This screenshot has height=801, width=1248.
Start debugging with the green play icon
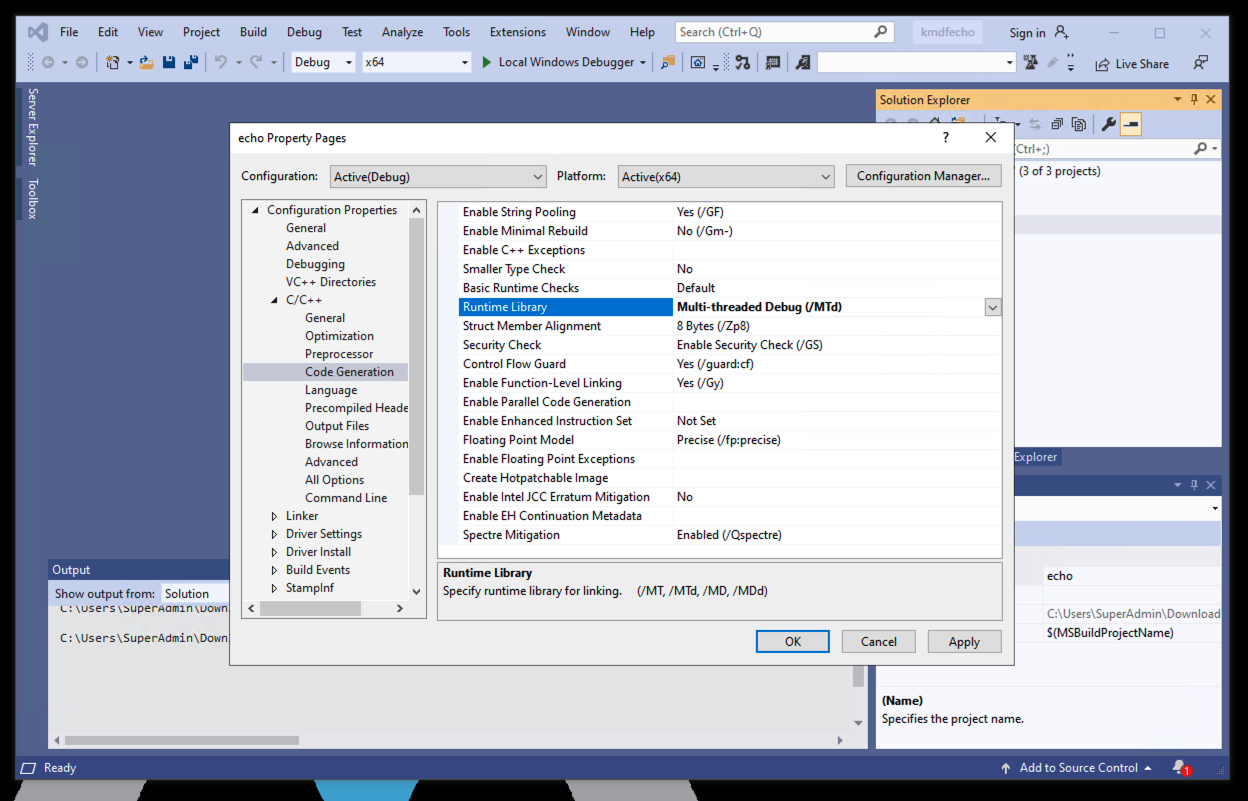pos(486,62)
